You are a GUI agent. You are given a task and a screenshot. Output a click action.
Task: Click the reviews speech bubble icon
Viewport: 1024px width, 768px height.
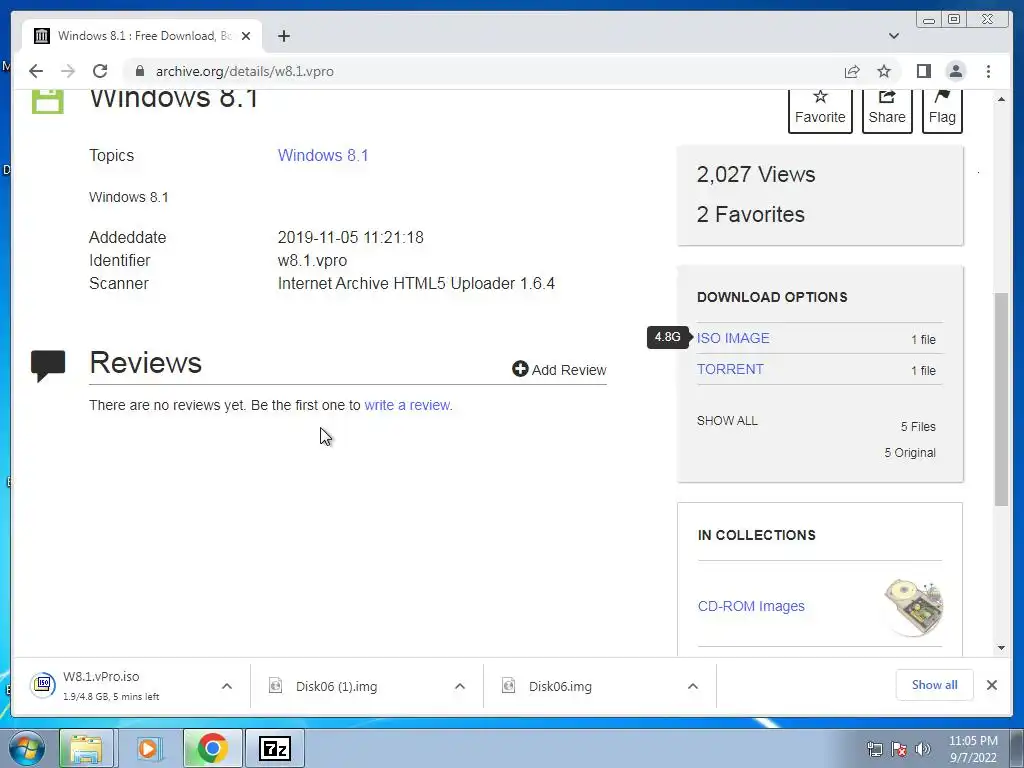[48, 366]
